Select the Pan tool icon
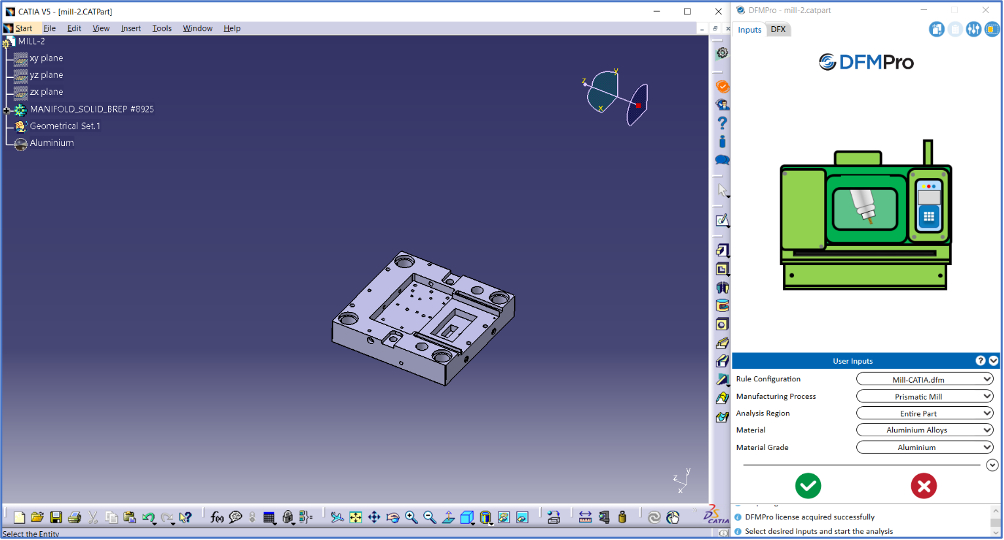The width and height of the screenshot is (1004, 540). click(x=374, y=518)
